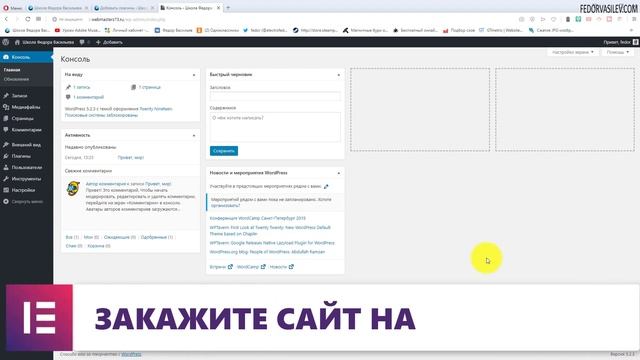
Task: Click the Страницы icon in sidebar
Action: pyautogui.click(x=6, y=118)
